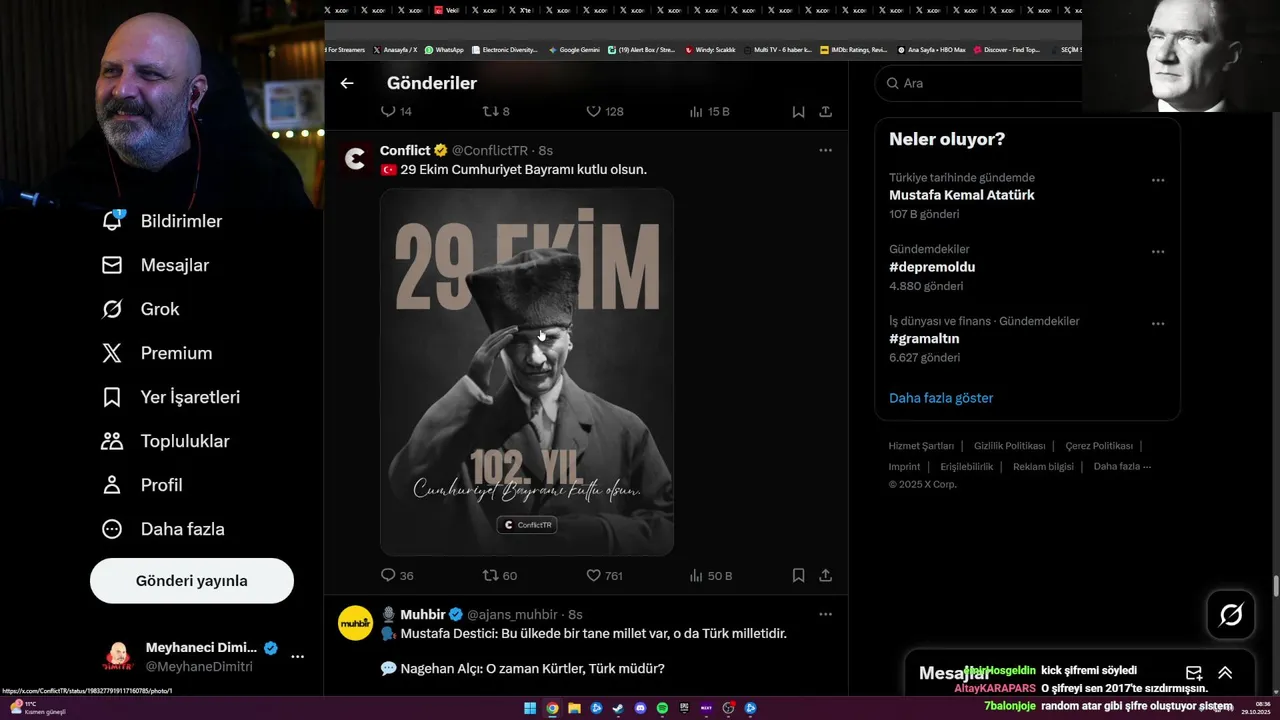Image resolution: width=1280 pixels, height=720 pixels.
Task: Open Bildirimler notifications bell
Action: click(161, 221)
